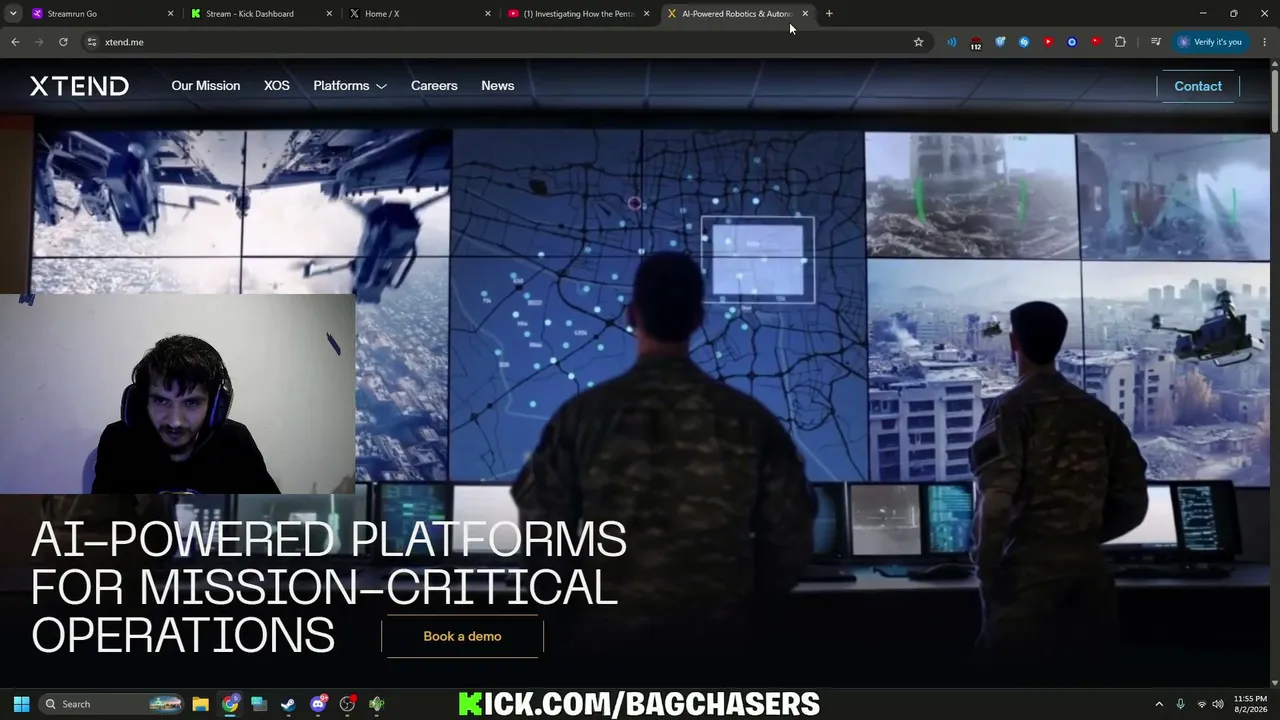The width and height of the screenshot is (1280, 720).
Task: Open the keyboard app on the taskbar
Action: (259, 704)
